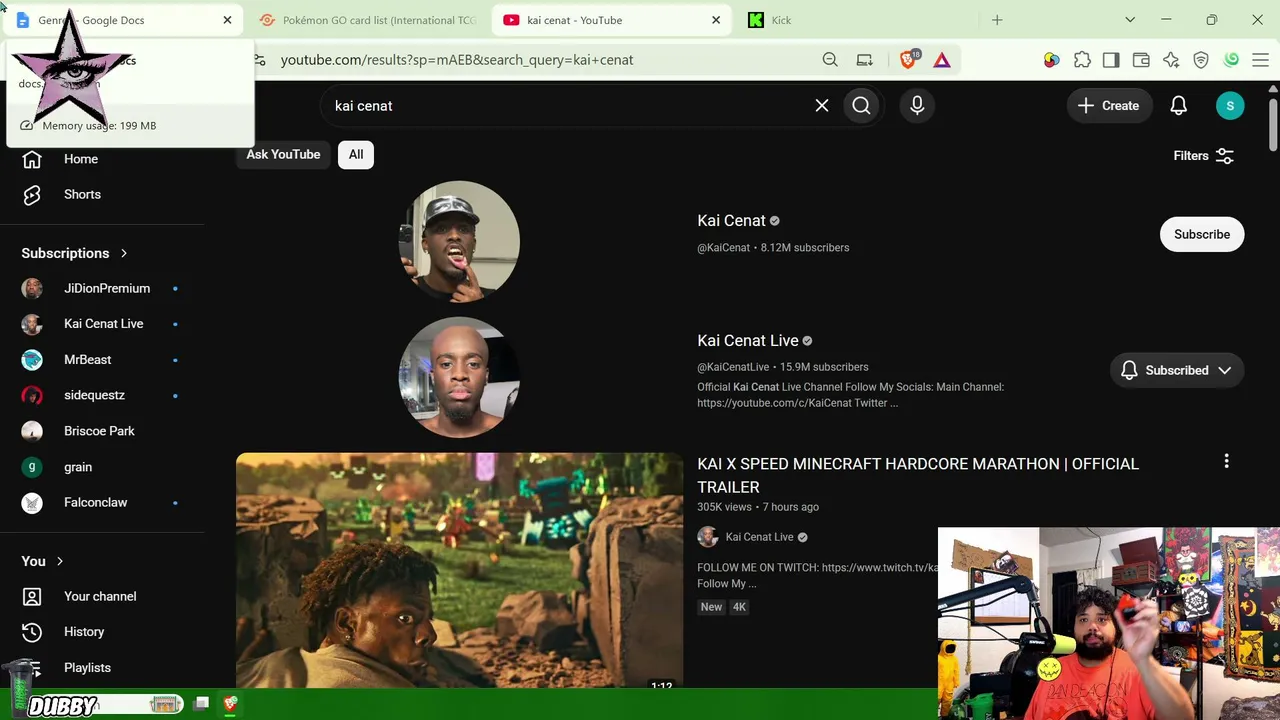The width and height of the screenshot is (1280, 720).
Task: Click the "305K views" text
Action: [724, 507]
